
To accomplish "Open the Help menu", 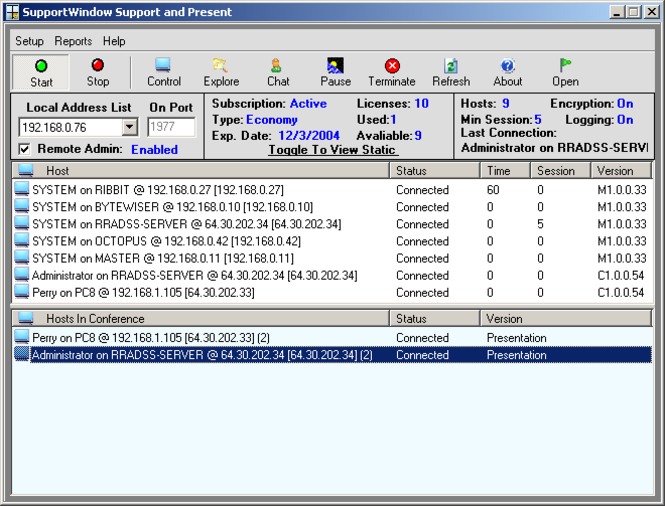I will point(114,41).
